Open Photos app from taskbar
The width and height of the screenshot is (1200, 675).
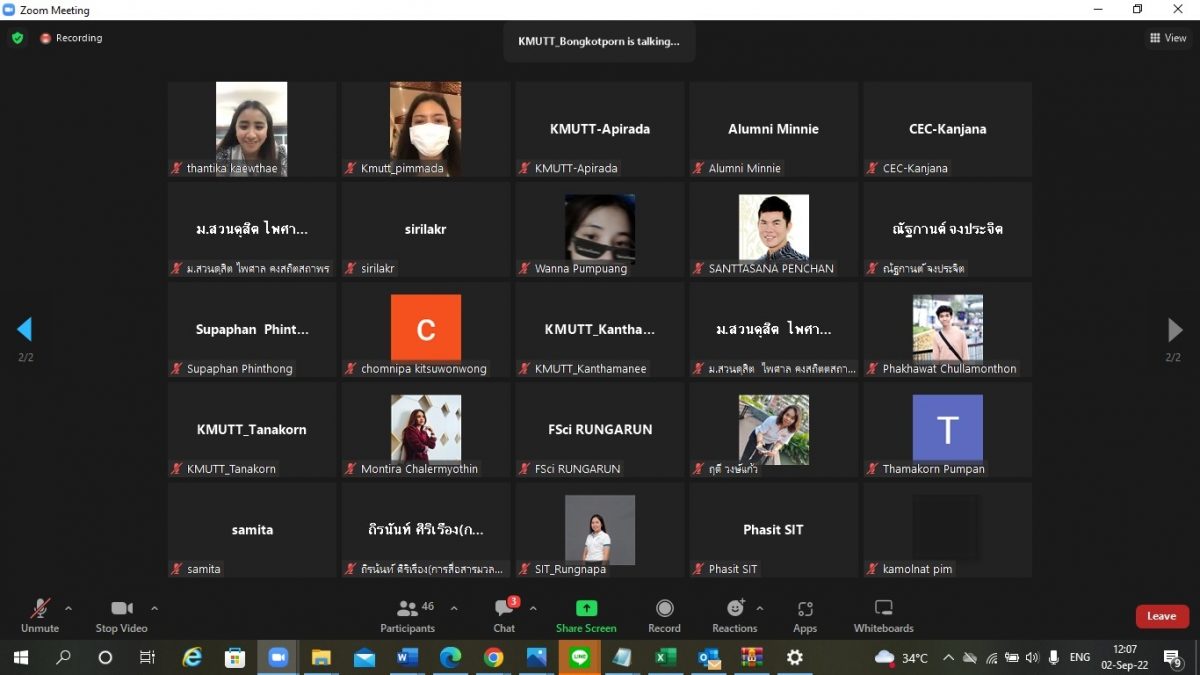point(536,658)
